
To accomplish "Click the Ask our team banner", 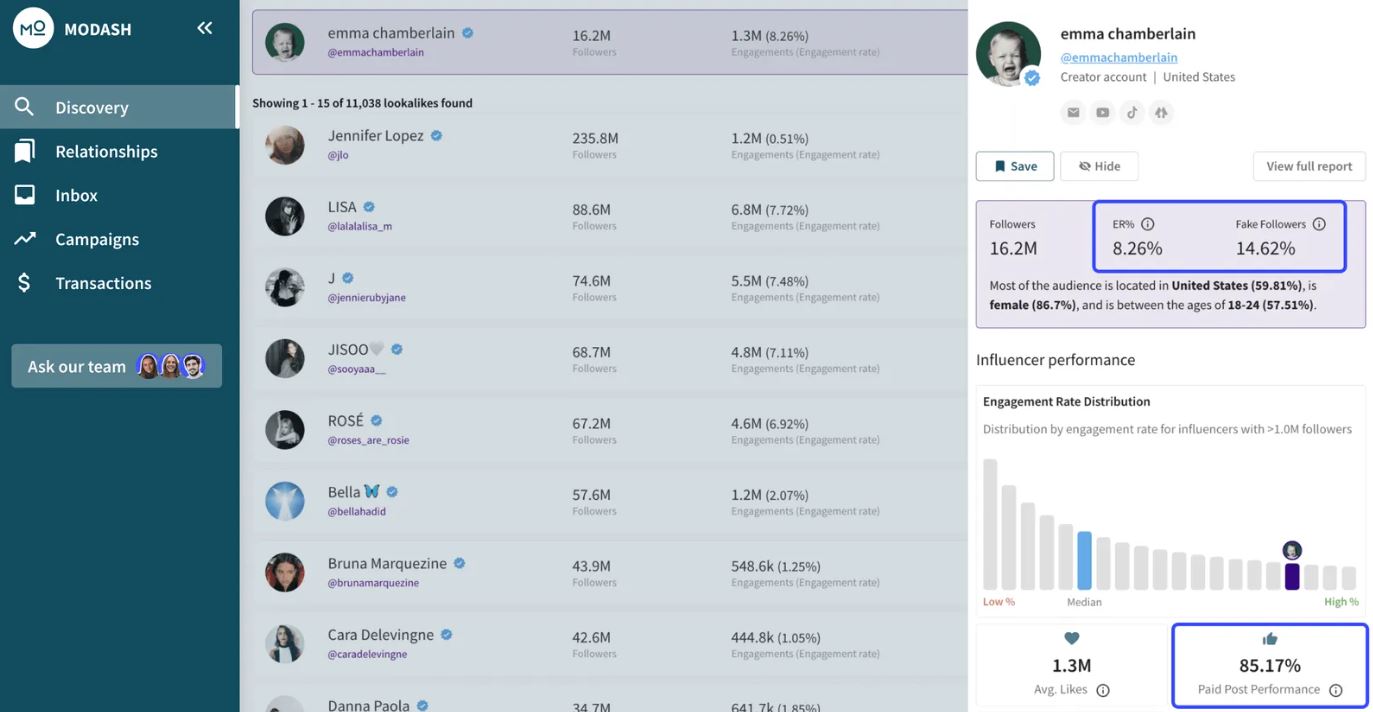I will [x=116, y=366].
